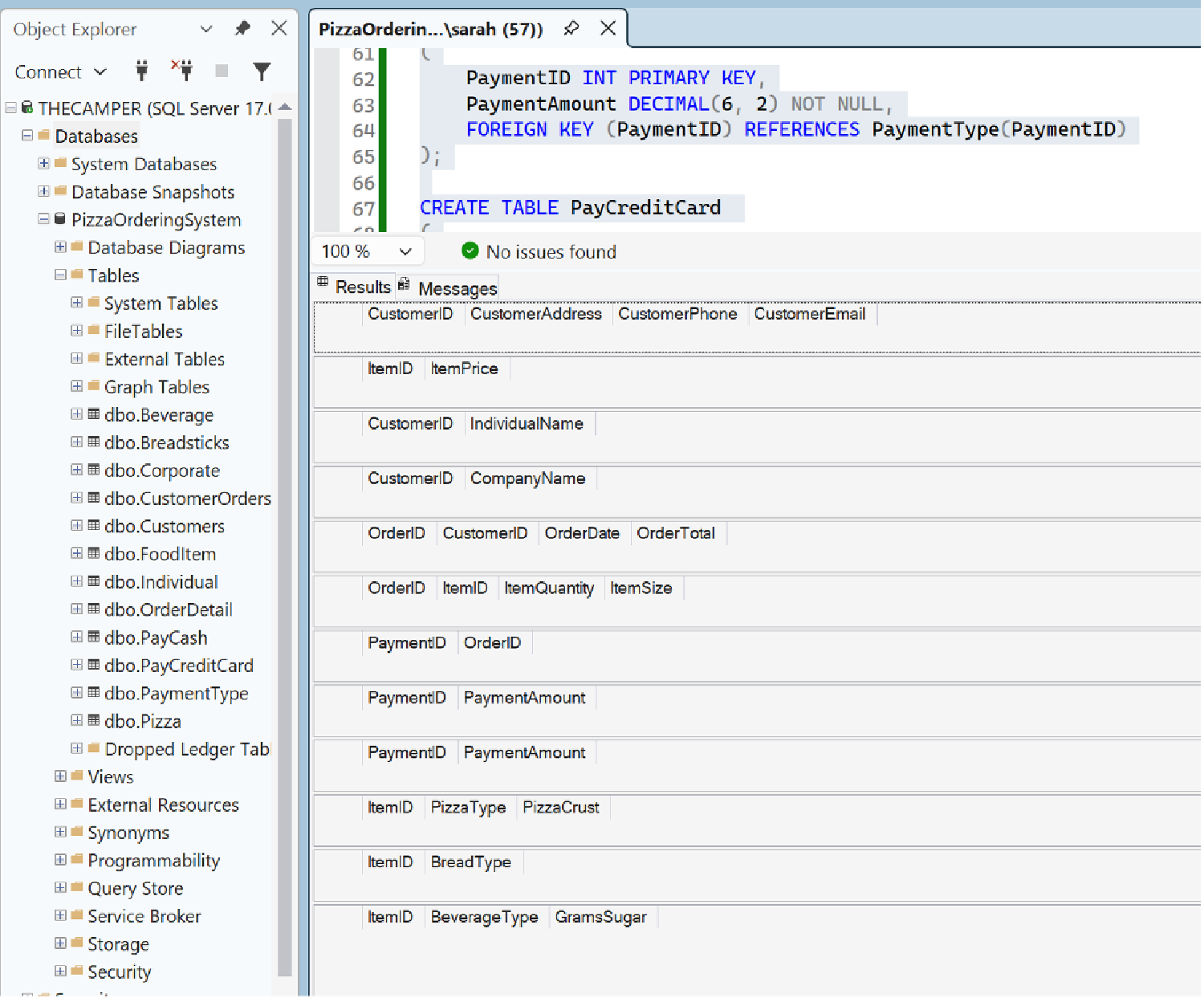Image resolution: width=1204 pixels, height=998 pixels.
Task: Click the Disconnect plug icon with red X
Action: (x=182, y=71)
